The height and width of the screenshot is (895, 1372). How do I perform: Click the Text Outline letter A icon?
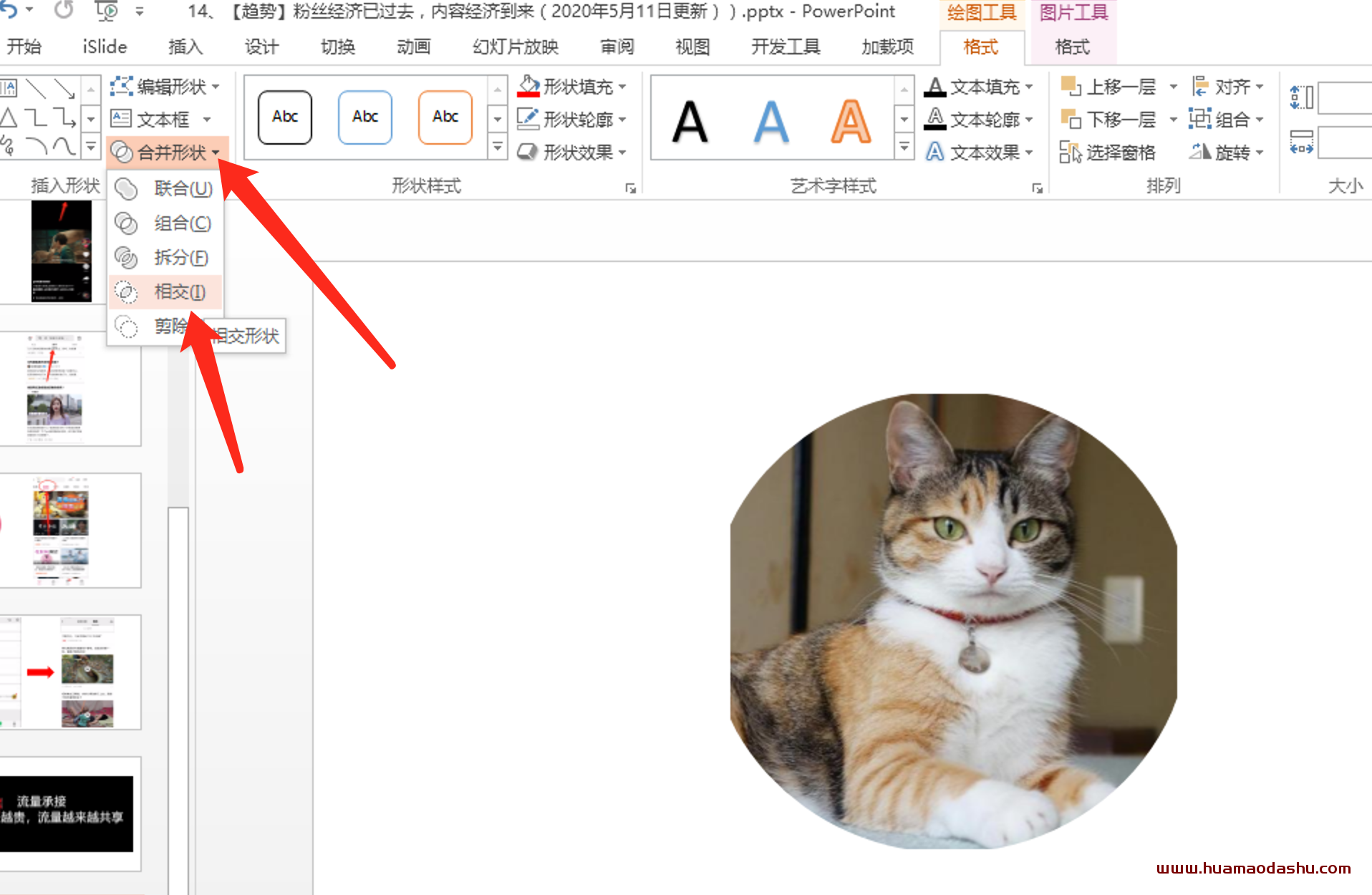[x=935, y=118]
